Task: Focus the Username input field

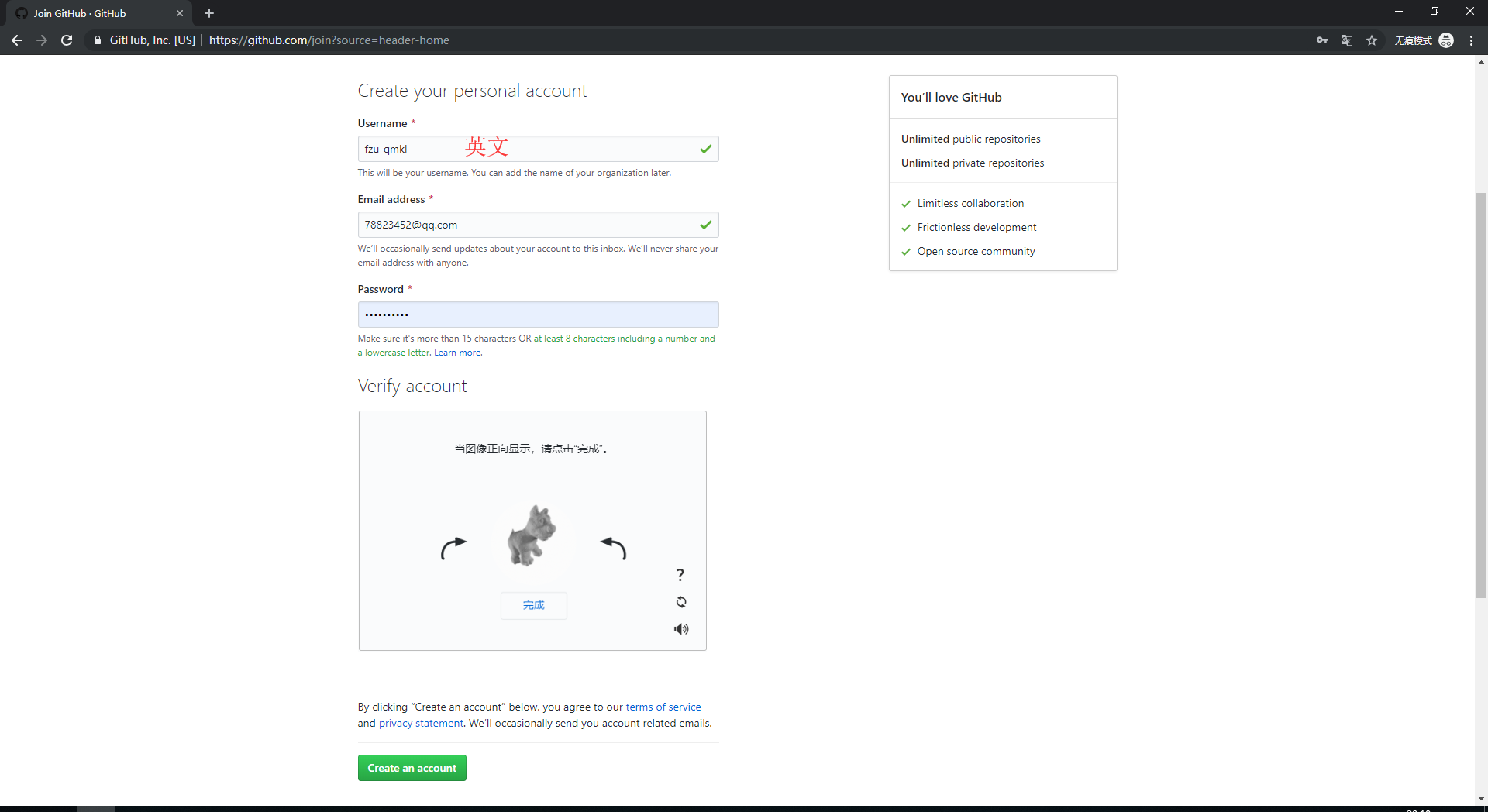Action: (538, 149)
